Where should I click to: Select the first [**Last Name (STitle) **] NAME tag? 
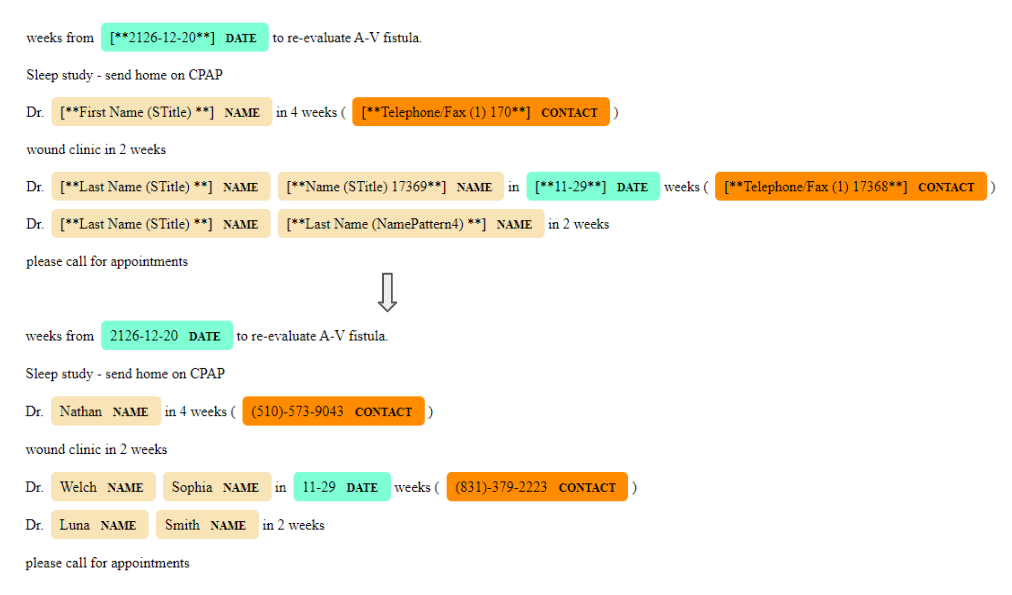click(x=161, y=186)
